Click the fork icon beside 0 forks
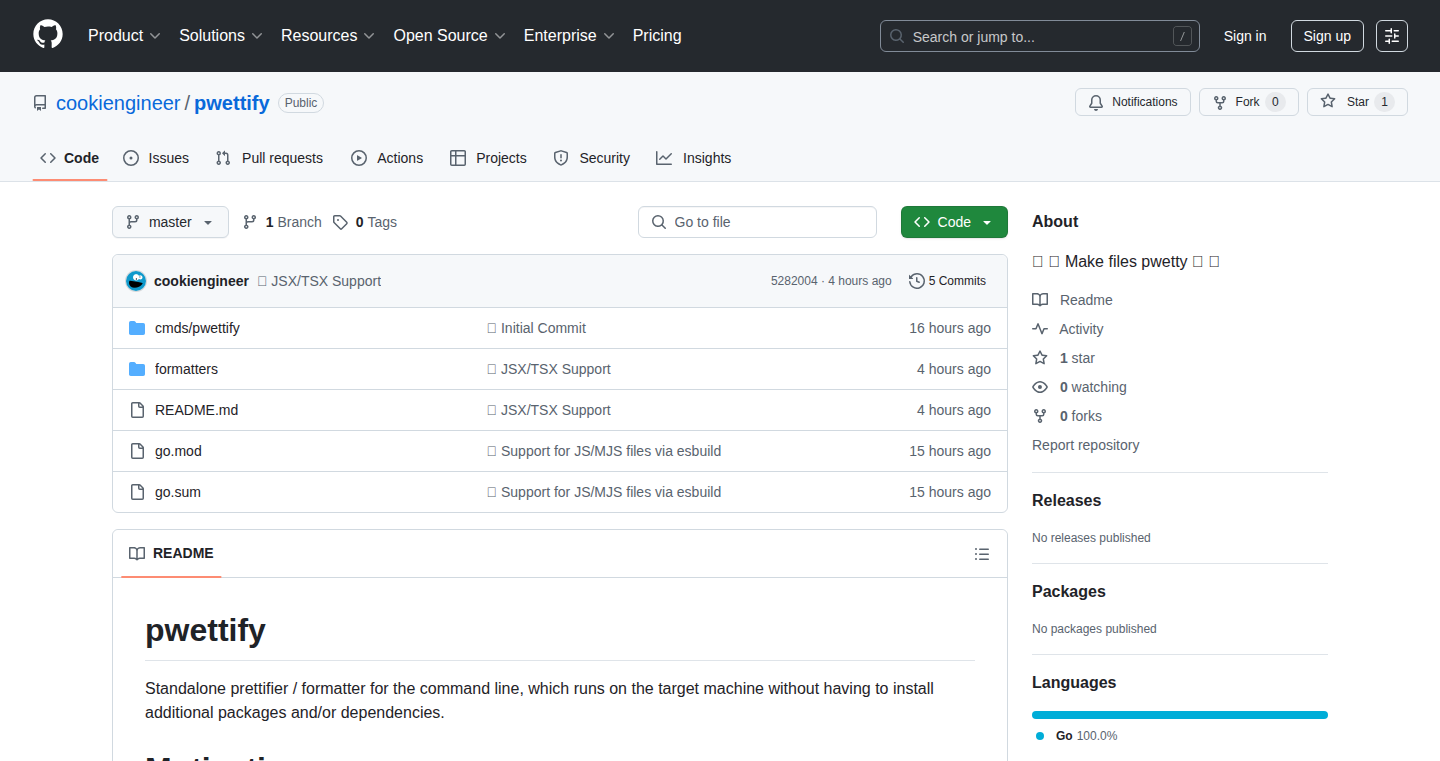This screenshot has width=1440, height=761. 1040,416
